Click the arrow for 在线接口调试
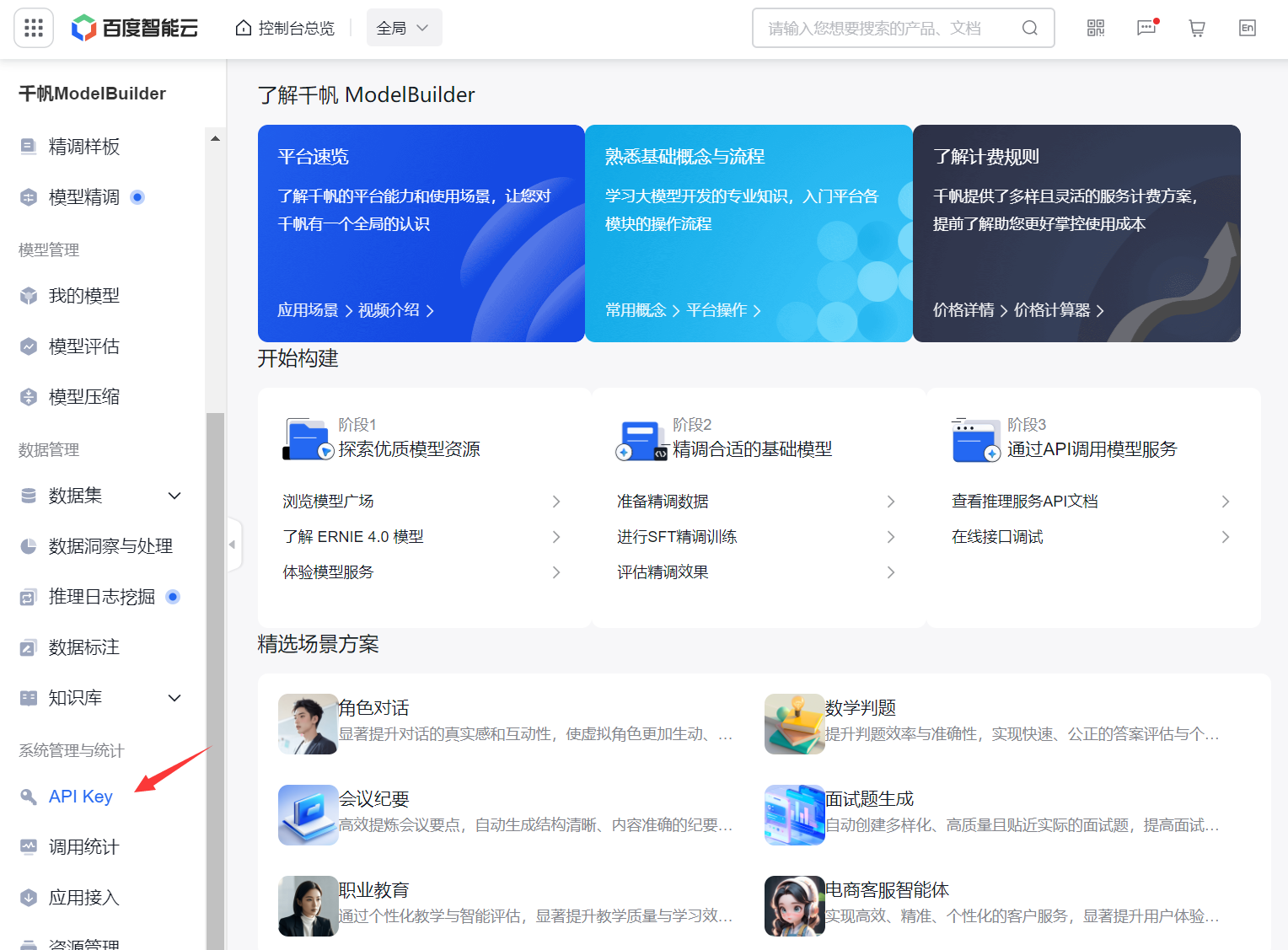This screenshot has width=1288, height=950. [1226, 537]
